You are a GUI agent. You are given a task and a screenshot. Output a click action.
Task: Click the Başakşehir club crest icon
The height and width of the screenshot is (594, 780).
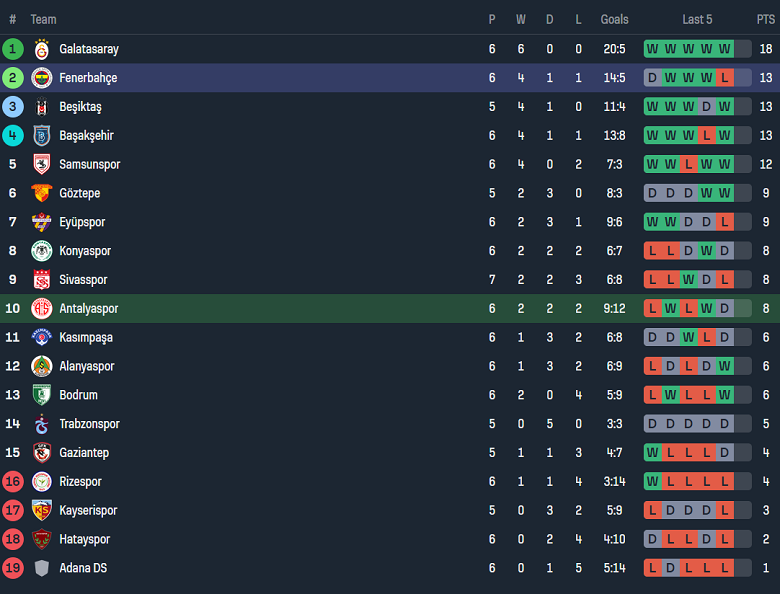tap(42, 136)
